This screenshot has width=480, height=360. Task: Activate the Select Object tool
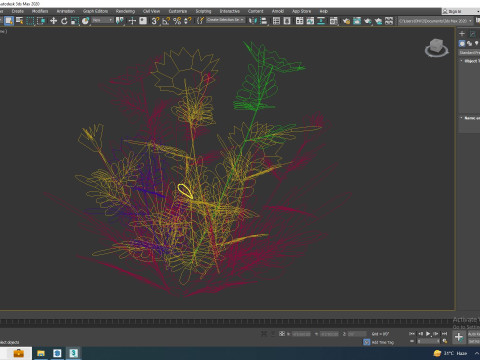coord(9,21)
